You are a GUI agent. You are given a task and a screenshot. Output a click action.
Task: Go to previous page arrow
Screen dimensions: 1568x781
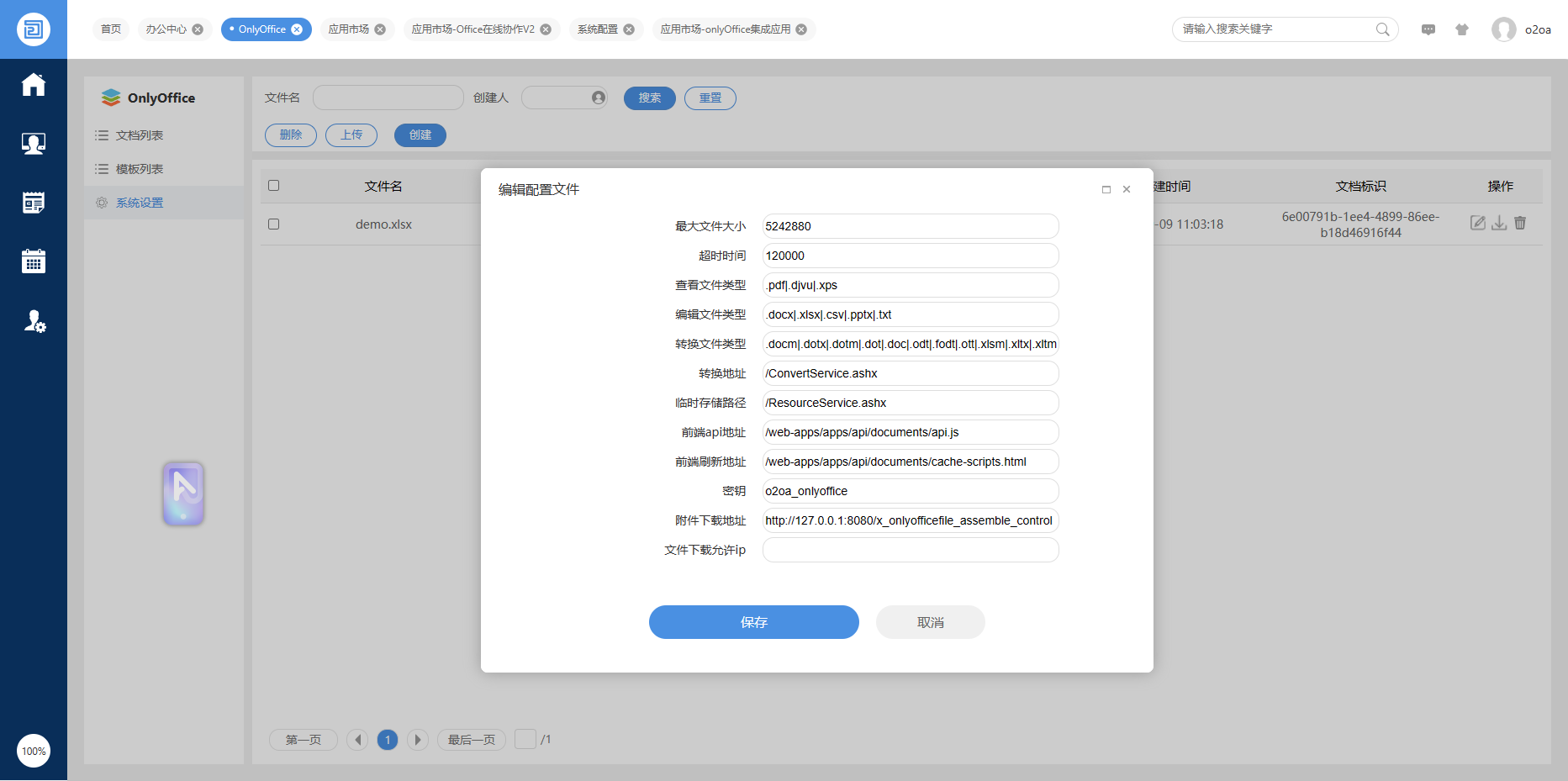click(358, 740)
